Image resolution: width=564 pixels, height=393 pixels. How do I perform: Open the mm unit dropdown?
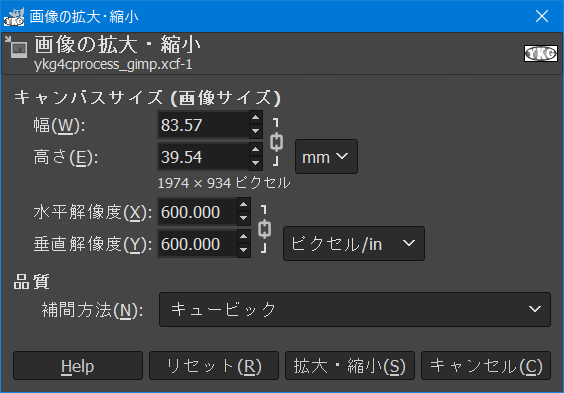click(326, 157)
